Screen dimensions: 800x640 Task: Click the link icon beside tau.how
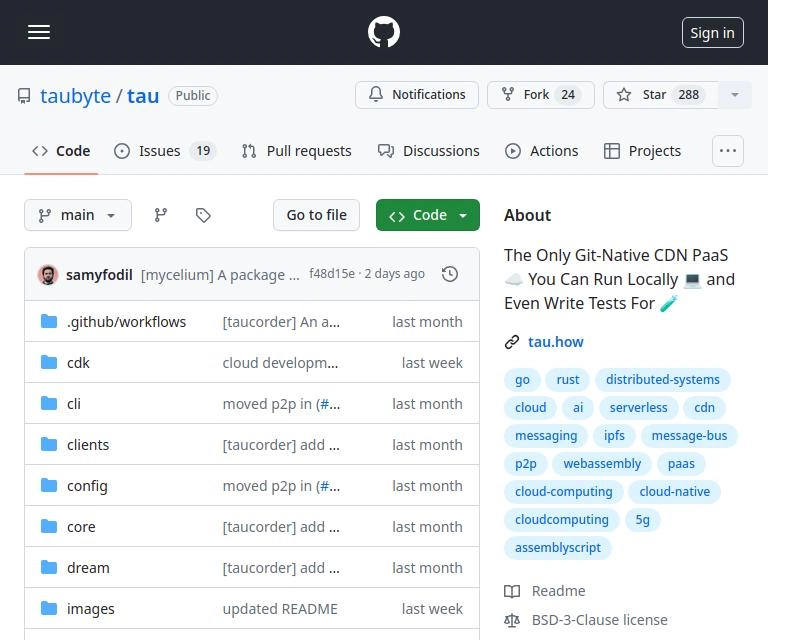click(x=512, y=342)
